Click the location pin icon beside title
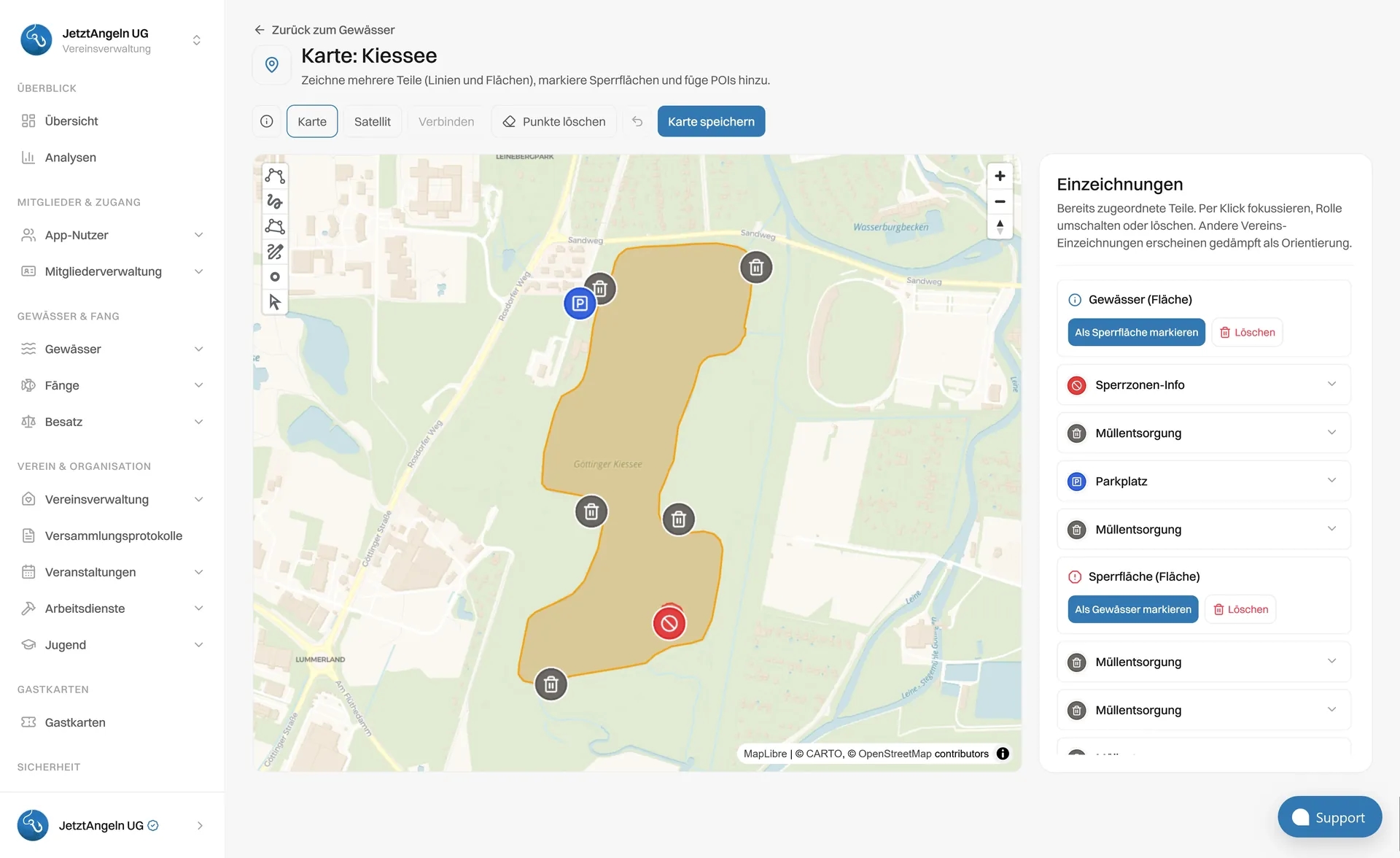Screen dimensions: 1400x858 click(x=272, y=65)
